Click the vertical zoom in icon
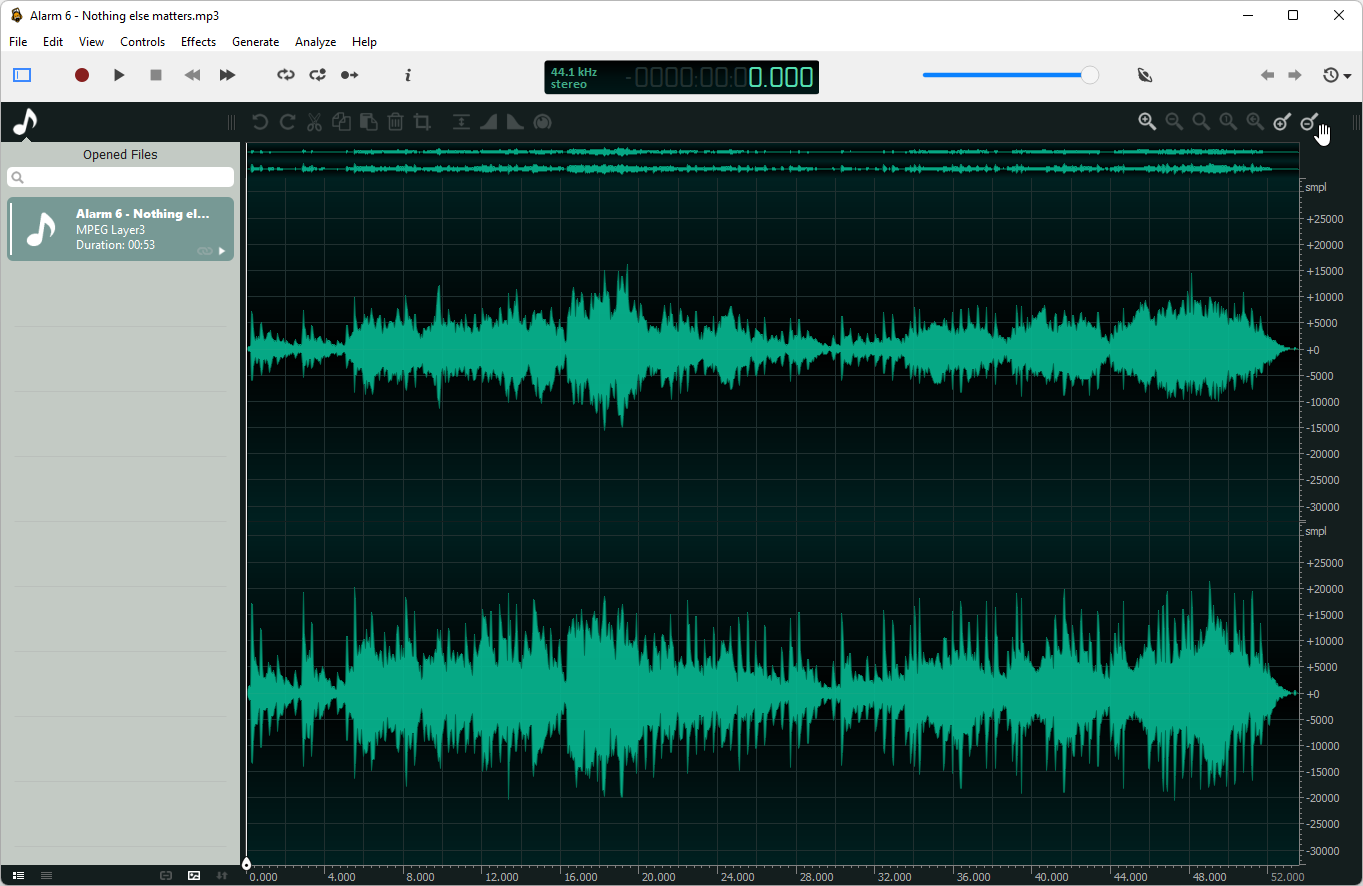The height and width of the screenshot is (886, 1363). pos(1282,122)
